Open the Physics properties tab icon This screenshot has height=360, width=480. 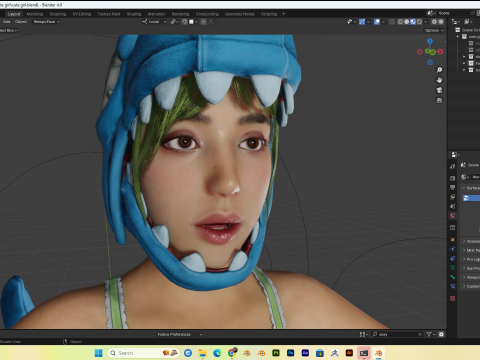pyautogui.click(x=452, y=249)
